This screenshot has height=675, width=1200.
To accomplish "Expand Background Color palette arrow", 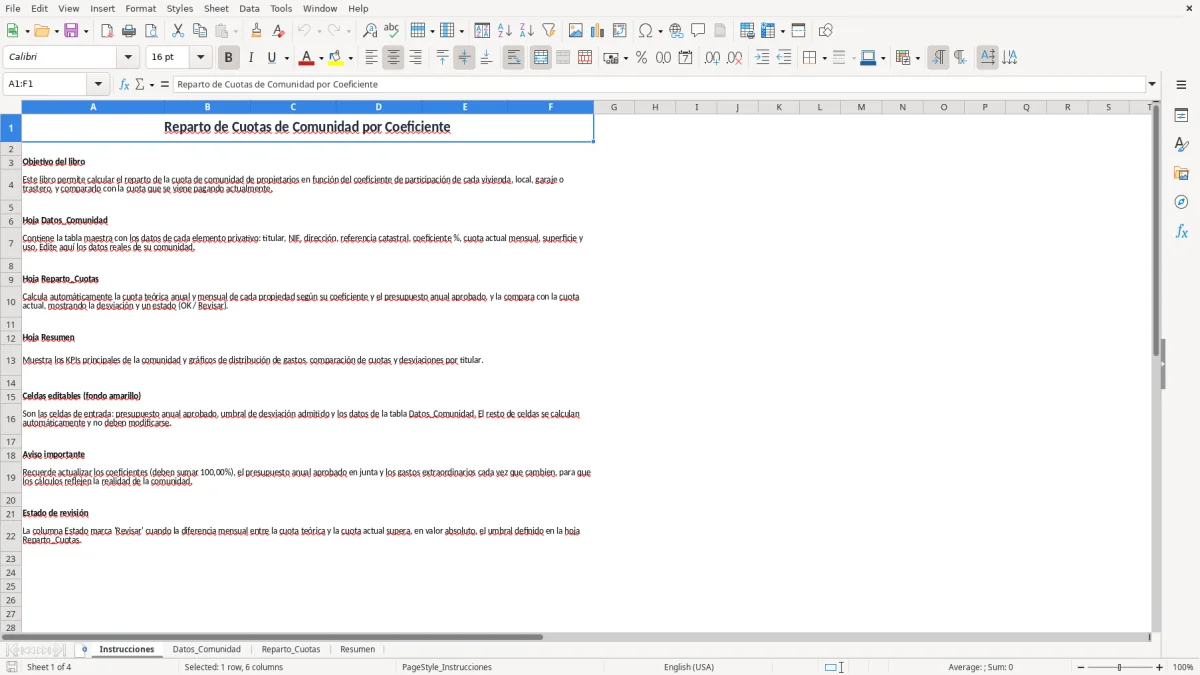I will click(x=350, y=58).
